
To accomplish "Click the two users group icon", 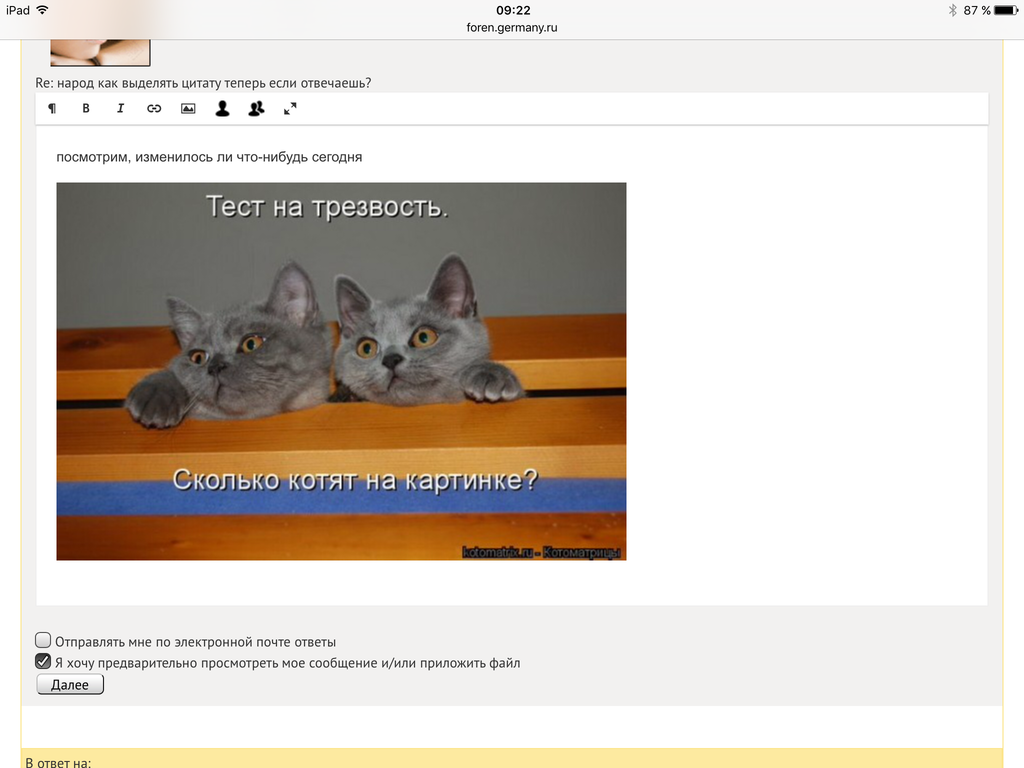I will tap(256, 109).
